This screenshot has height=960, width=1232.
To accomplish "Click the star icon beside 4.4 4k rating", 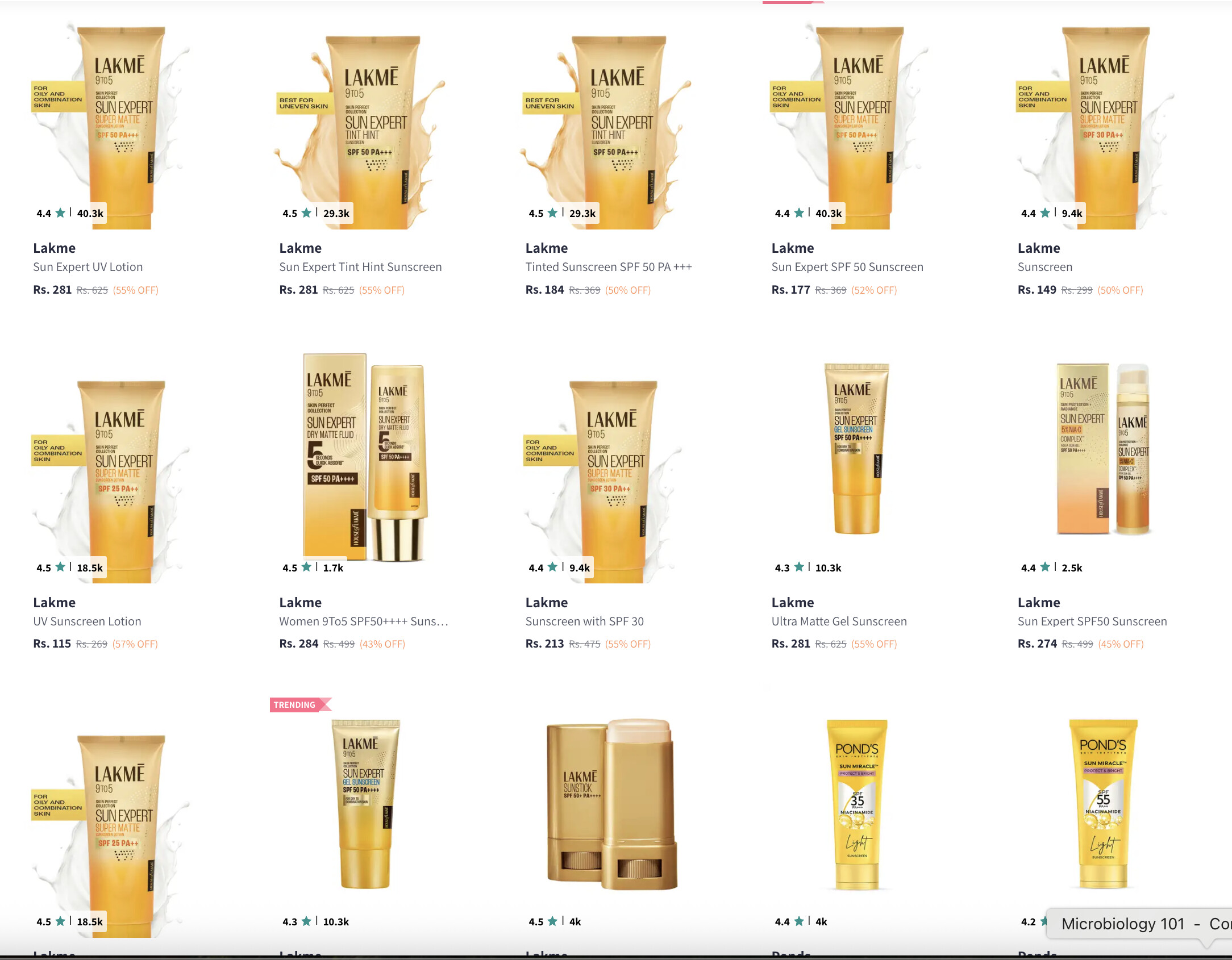I will [798, 921].
